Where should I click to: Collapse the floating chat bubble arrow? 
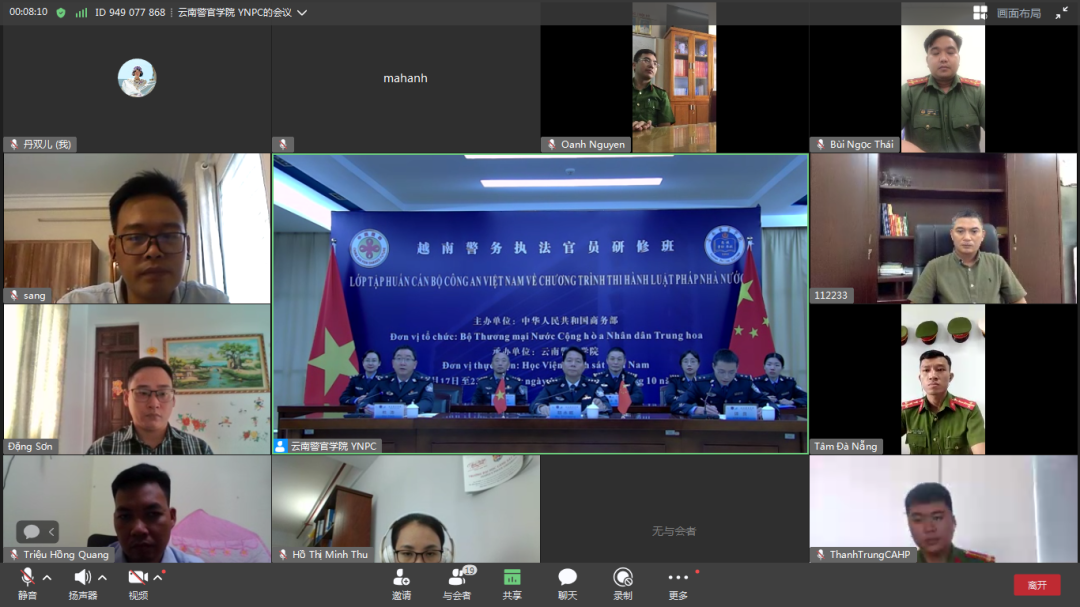coord(53,532)
